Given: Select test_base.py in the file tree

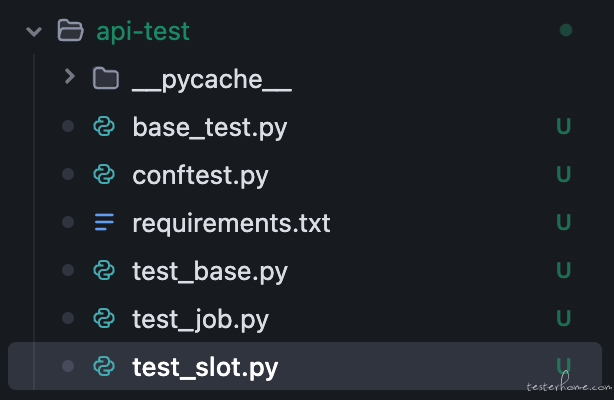Looking at the screenshot, I should click(x=210, y=271).
